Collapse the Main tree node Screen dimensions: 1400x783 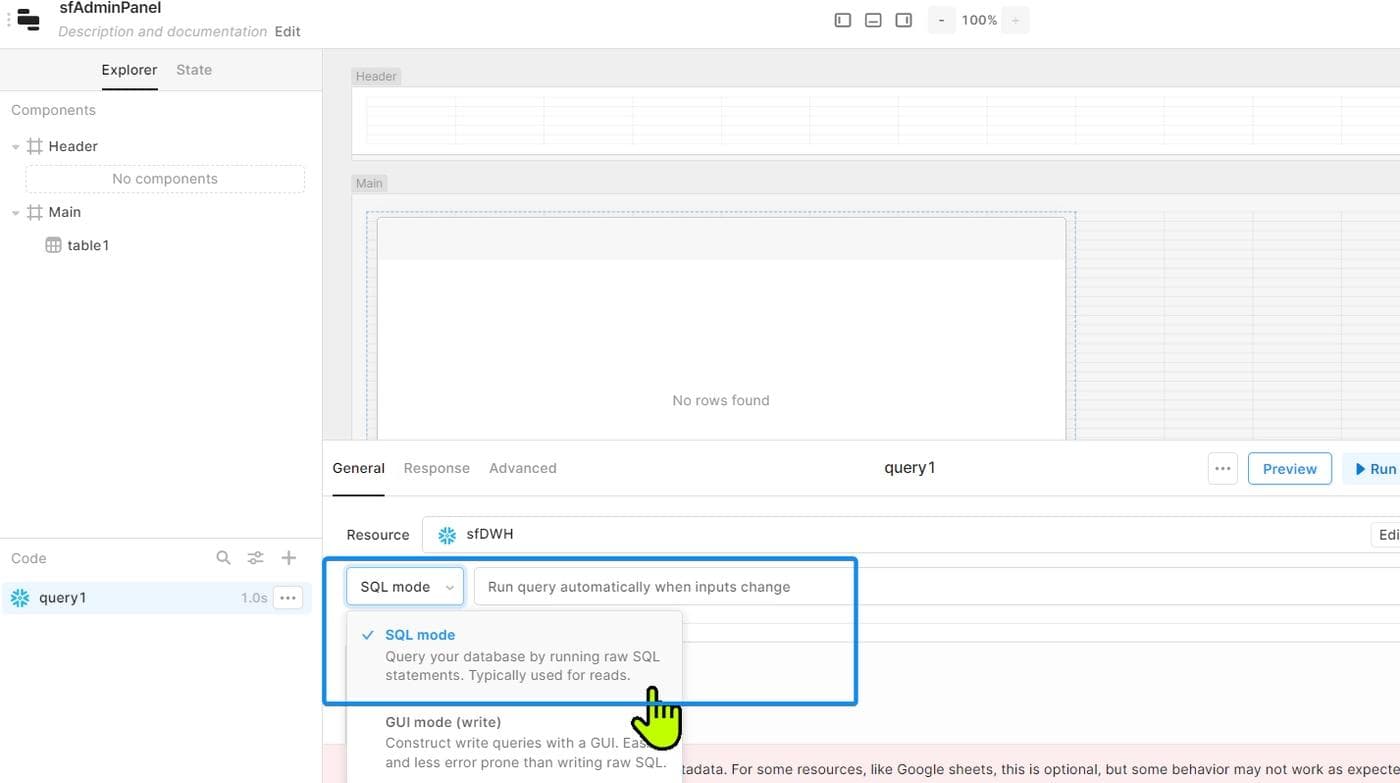pyautogui.click(x=16, y=213)
